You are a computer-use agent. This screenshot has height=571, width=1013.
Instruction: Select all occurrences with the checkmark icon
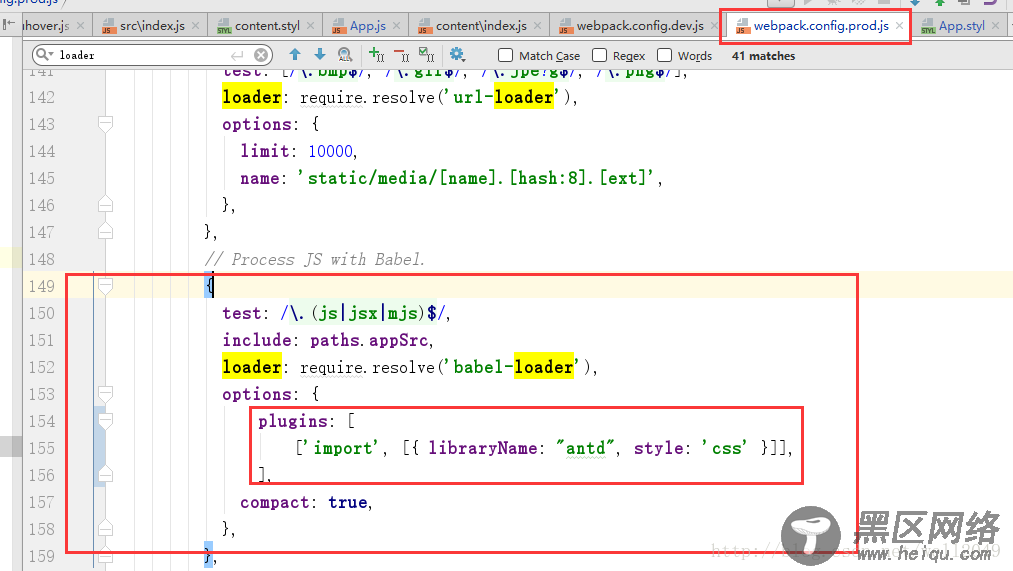pyautogui.click(x=426, y=55)
